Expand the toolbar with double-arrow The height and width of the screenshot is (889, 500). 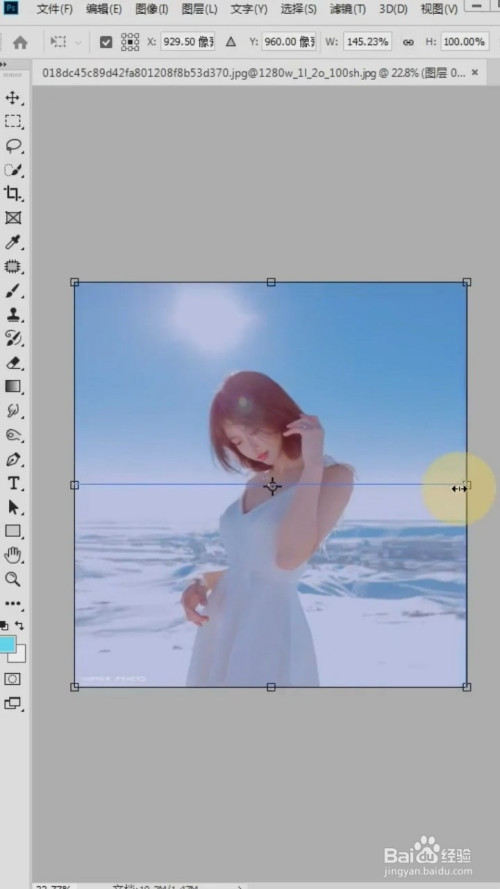[x=3, y=65]
